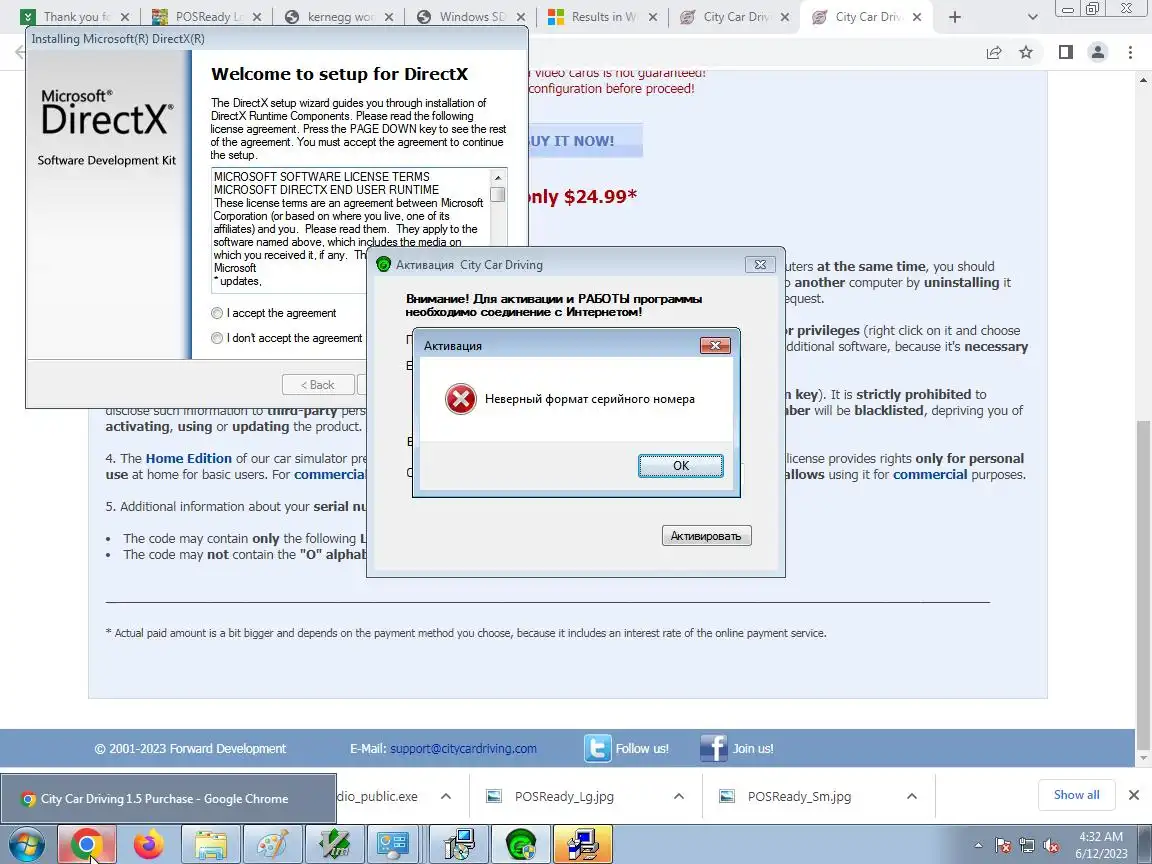Switch to the 'Thank you' tab
1152x864 pixels.
73,17
